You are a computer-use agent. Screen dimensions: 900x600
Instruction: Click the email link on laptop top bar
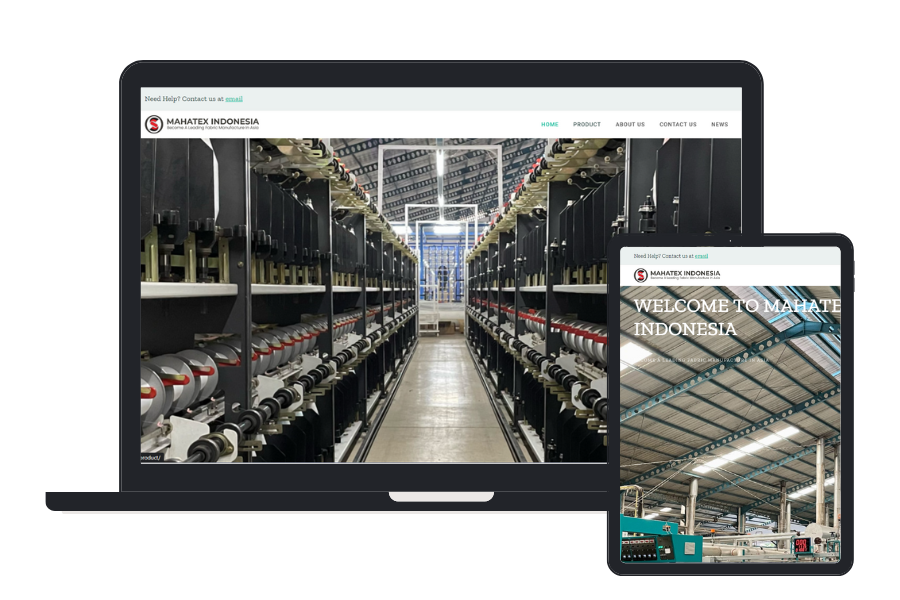point(234,99)
